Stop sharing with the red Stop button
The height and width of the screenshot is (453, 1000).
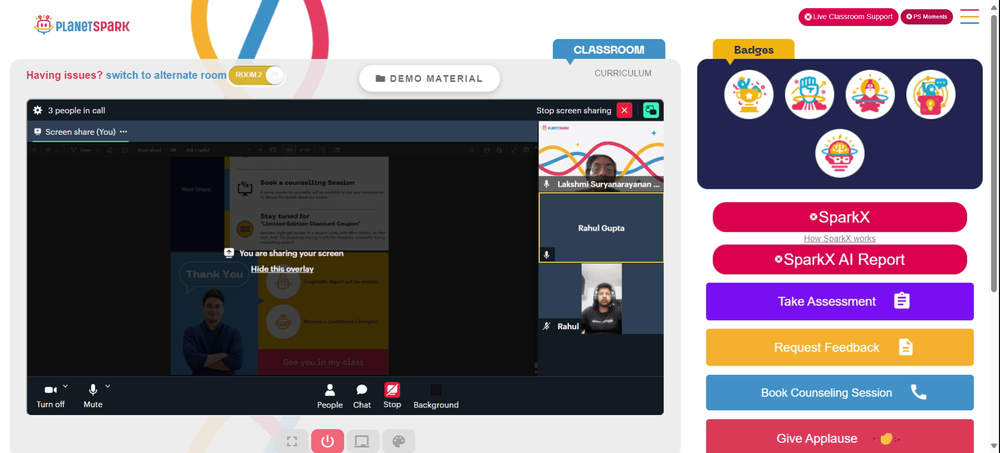[x=392, y=396]
